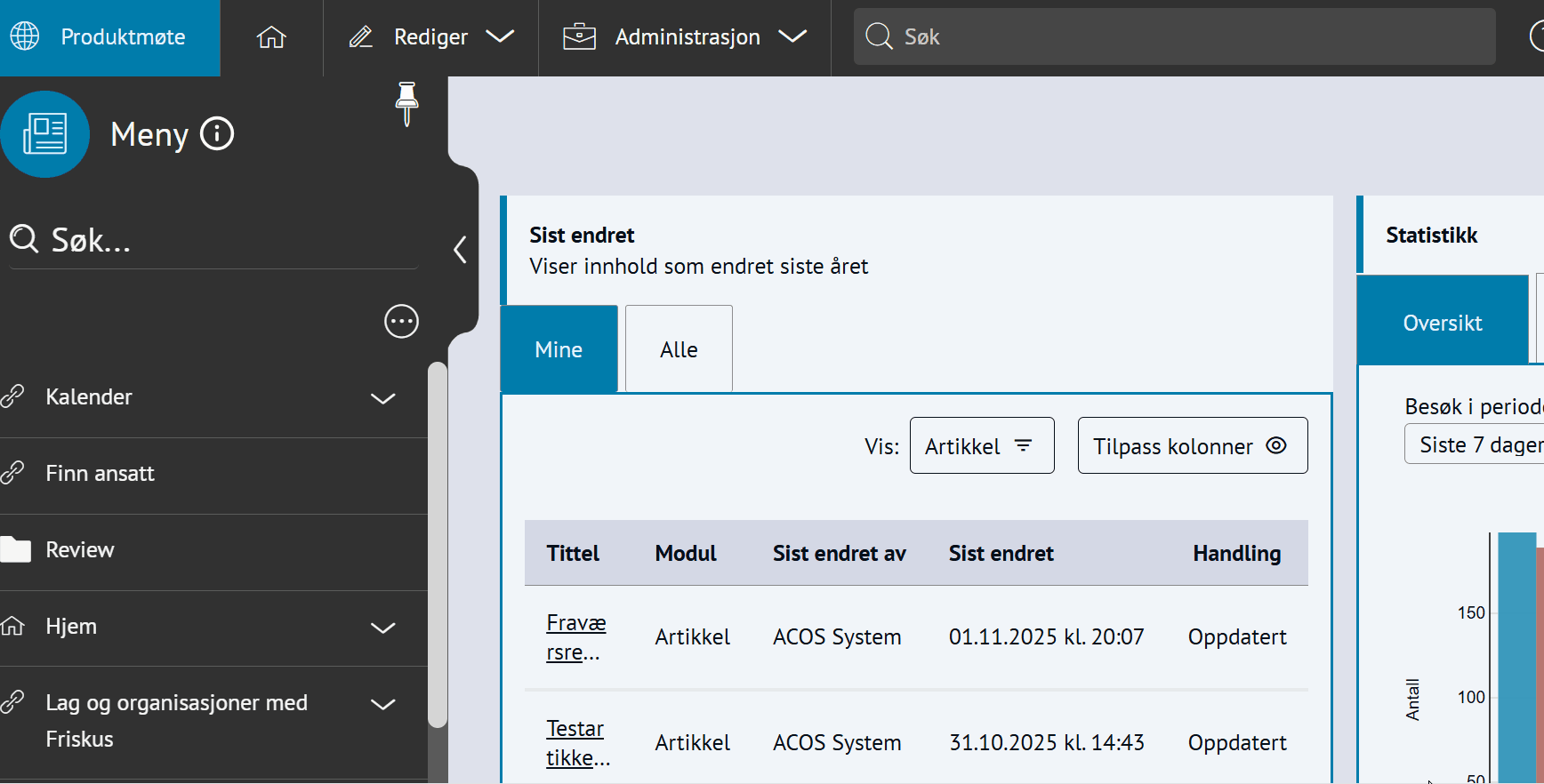Expand the Hjem menu item
The height and width of the screenshot is (784, 1544).
pyautogui.click(x=382, y=628)
